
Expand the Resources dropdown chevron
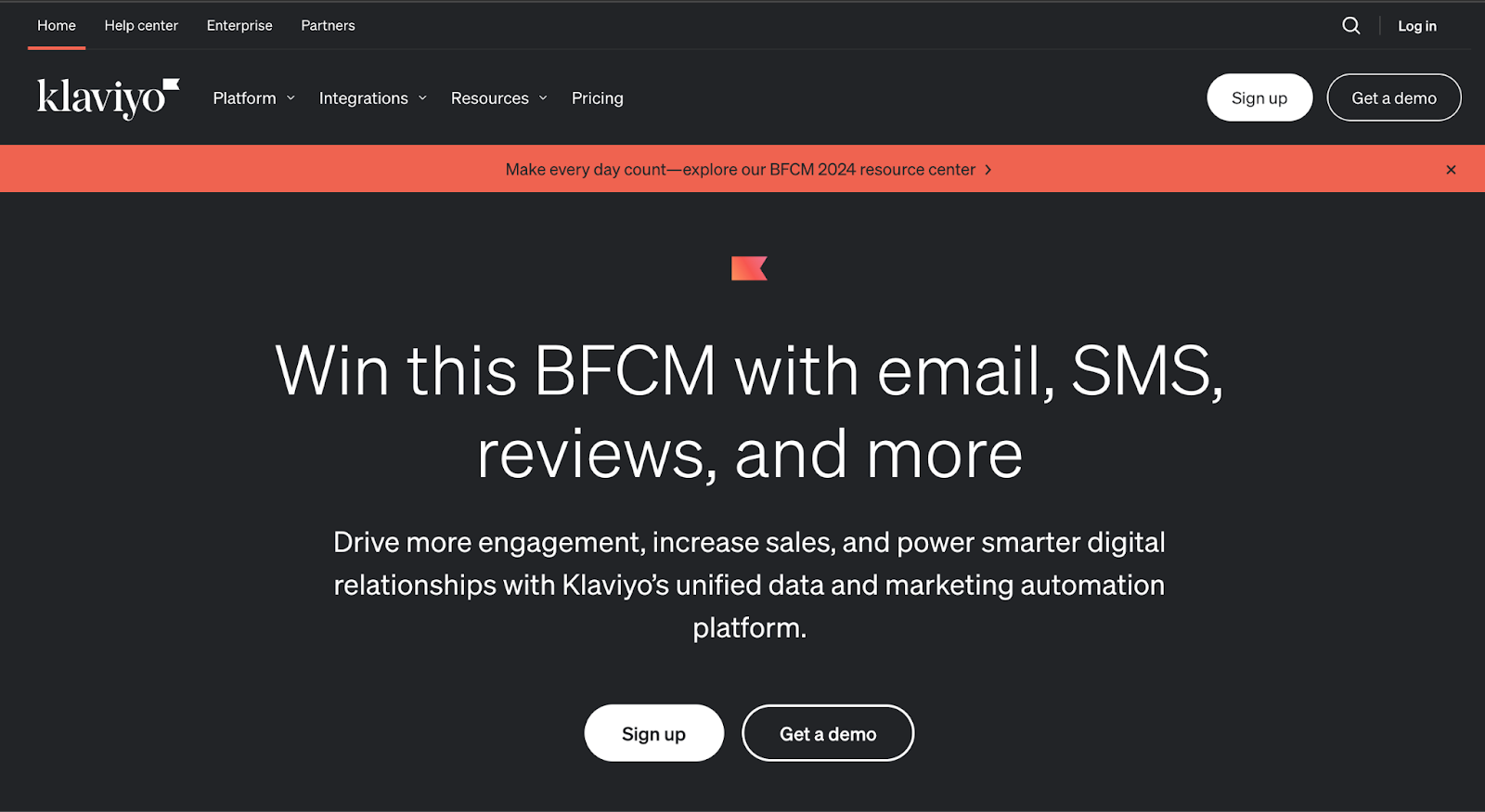tap(543, 98)
